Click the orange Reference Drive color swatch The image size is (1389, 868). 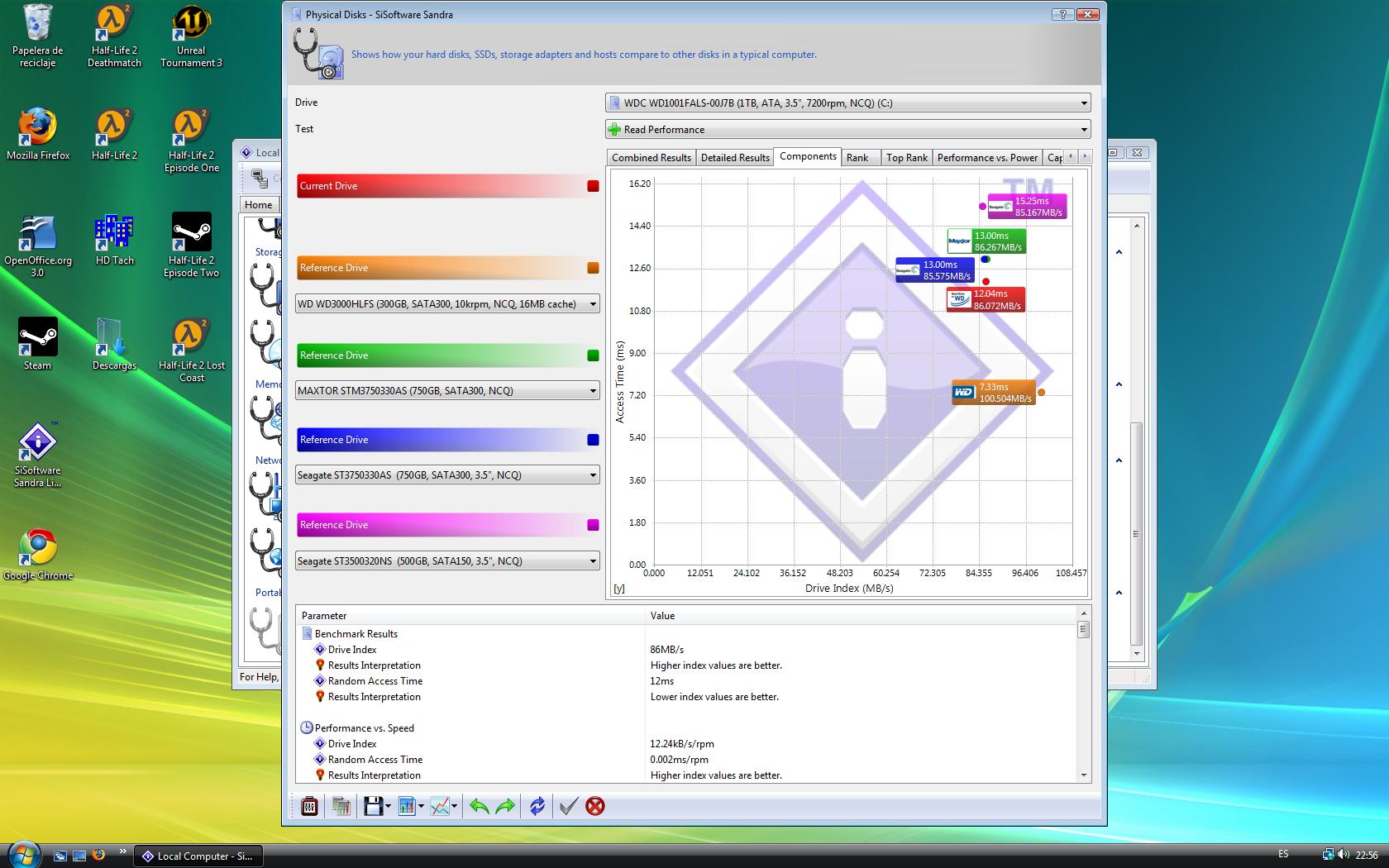coord(593,268)
